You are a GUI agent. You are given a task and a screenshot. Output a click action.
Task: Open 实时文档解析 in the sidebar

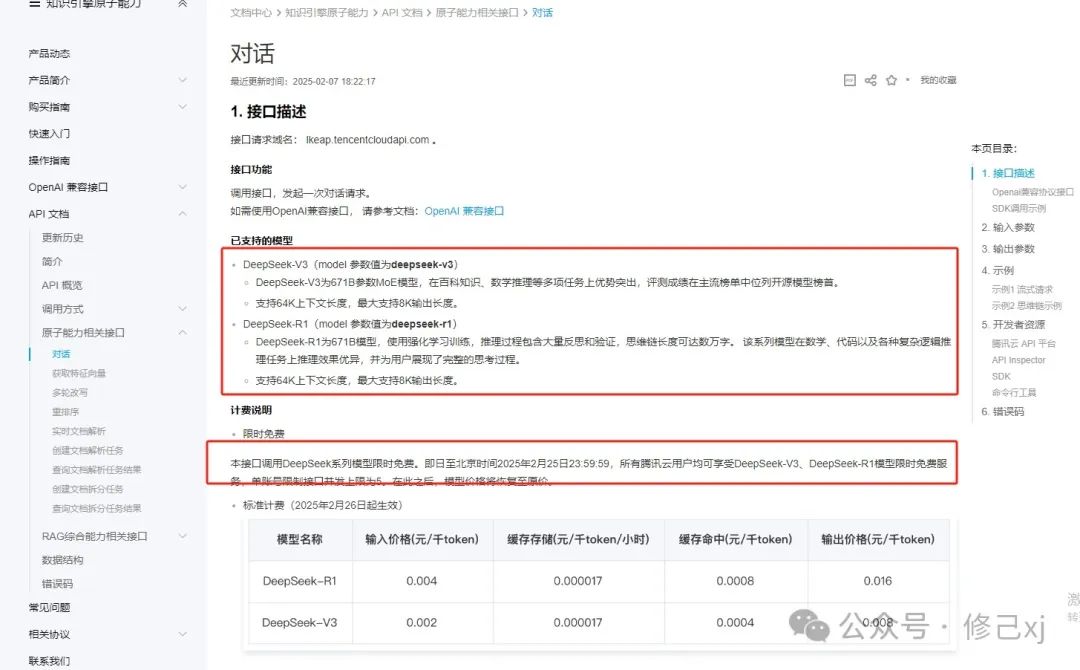(79, 431)
